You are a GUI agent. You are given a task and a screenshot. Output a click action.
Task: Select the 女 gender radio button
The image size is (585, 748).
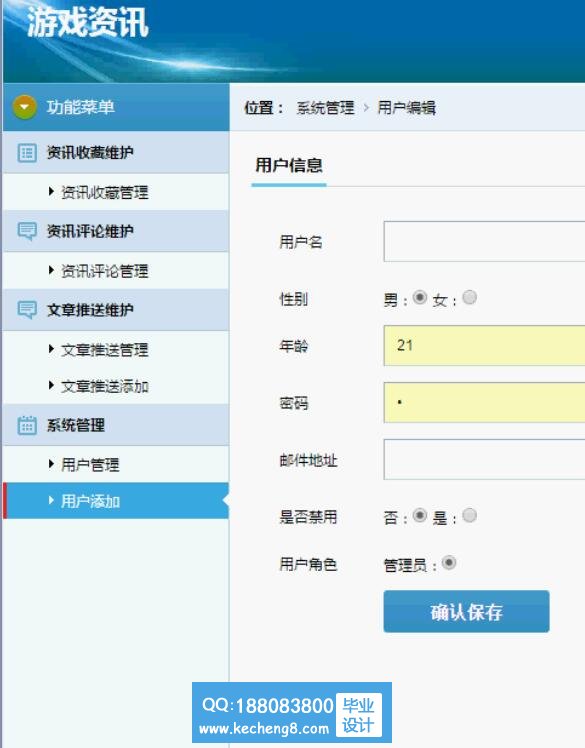point(470,297)
